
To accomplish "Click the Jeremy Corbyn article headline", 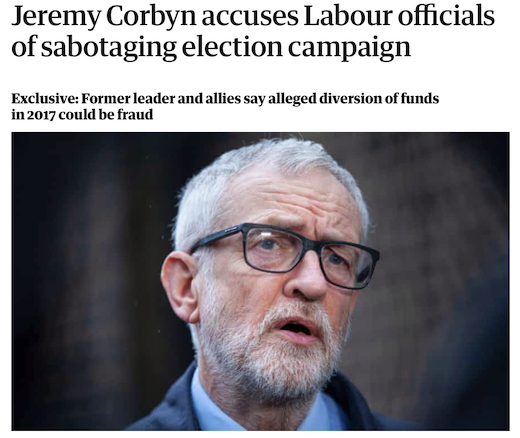I will point(253,32).
